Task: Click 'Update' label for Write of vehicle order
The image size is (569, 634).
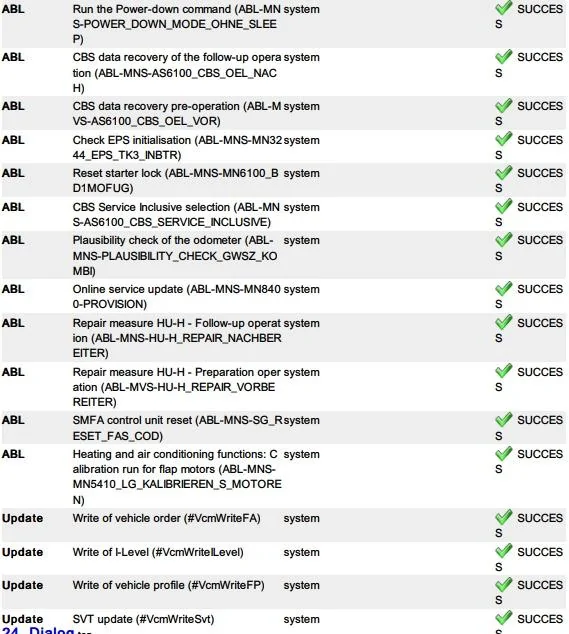Action: point(22,518)
